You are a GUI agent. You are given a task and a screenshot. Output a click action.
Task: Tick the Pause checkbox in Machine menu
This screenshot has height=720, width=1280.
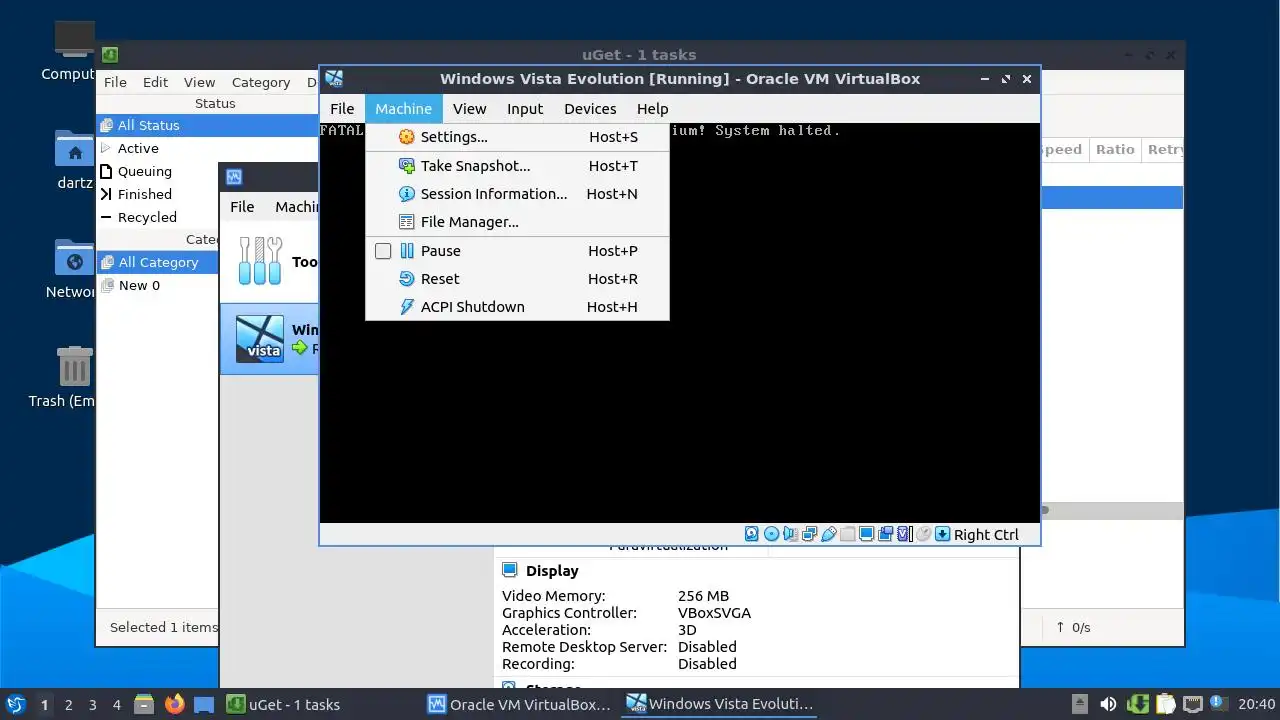tap(383, 251)
